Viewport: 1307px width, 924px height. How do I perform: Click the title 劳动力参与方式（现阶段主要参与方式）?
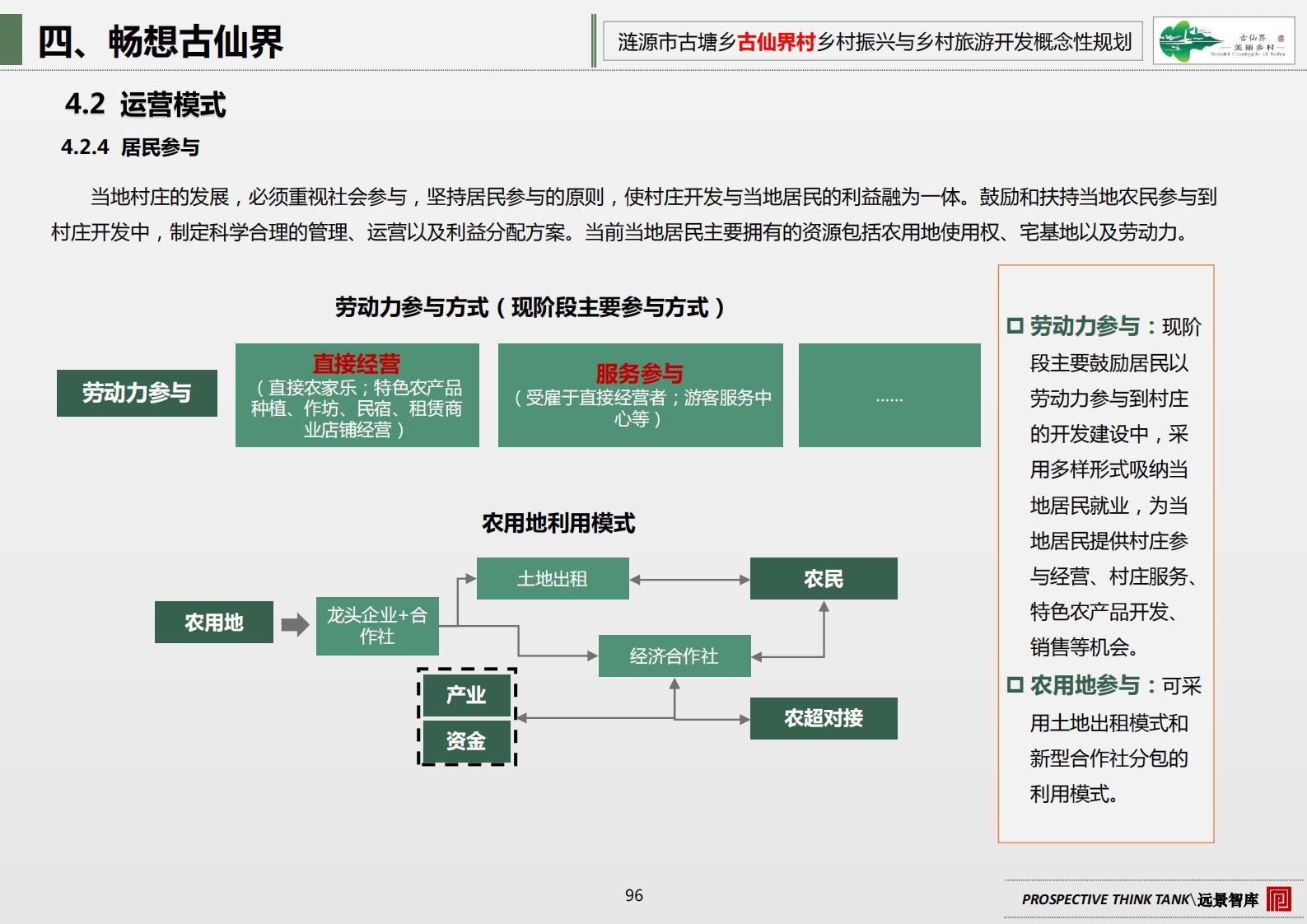click(x=530, y=307)
